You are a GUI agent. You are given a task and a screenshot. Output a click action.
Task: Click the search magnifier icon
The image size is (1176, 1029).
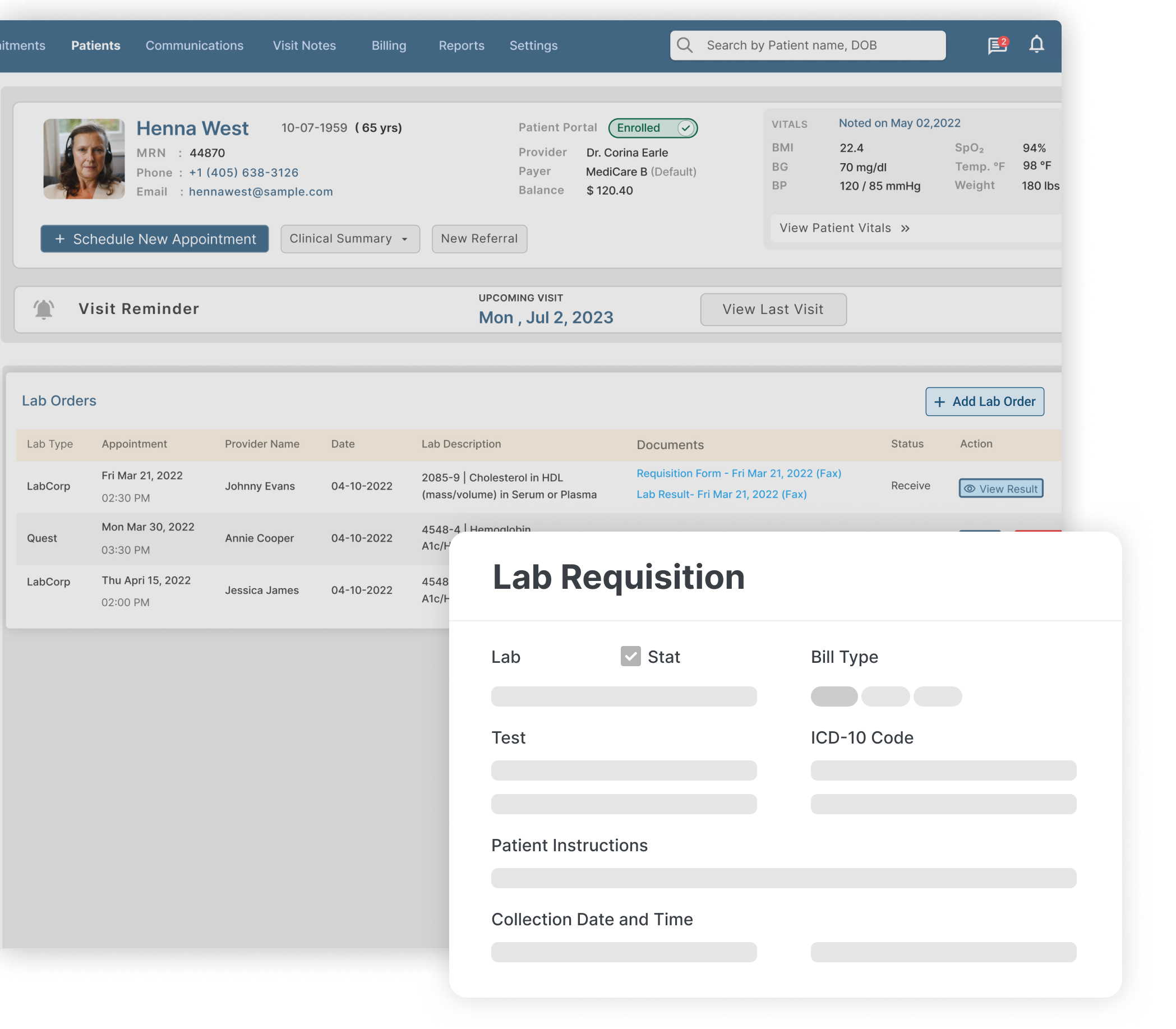click(x=685, y=45)
